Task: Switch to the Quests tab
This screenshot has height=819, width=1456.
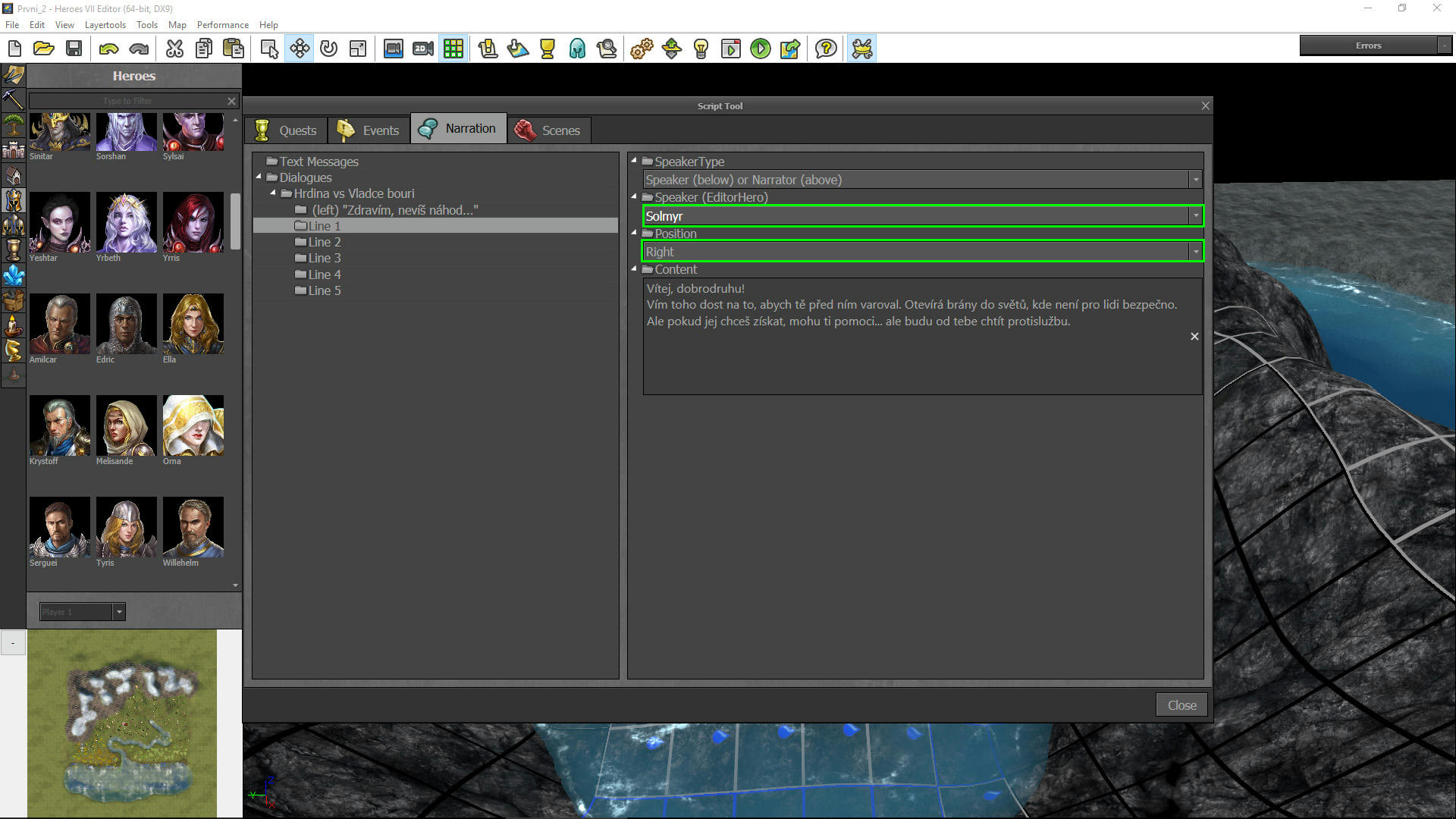Action: [x=287, y=130]
